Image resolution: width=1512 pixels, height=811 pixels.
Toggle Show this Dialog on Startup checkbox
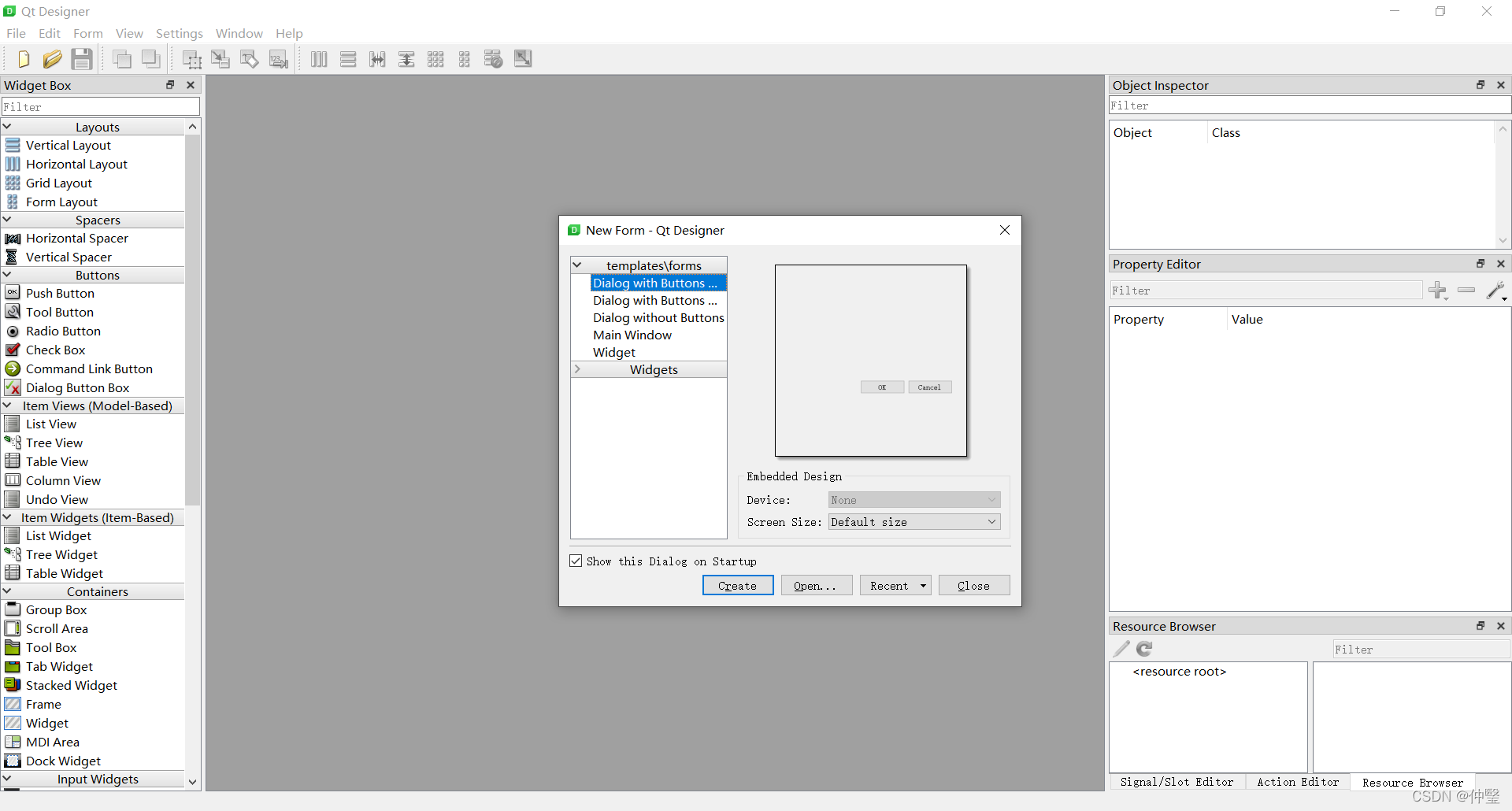pyautogui.click(x=576, y=561)
